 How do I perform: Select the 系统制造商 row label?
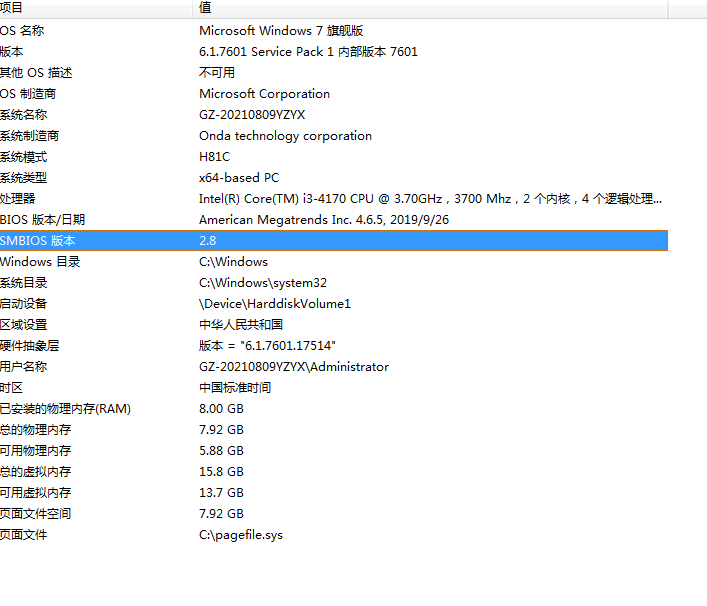point(29,136)
